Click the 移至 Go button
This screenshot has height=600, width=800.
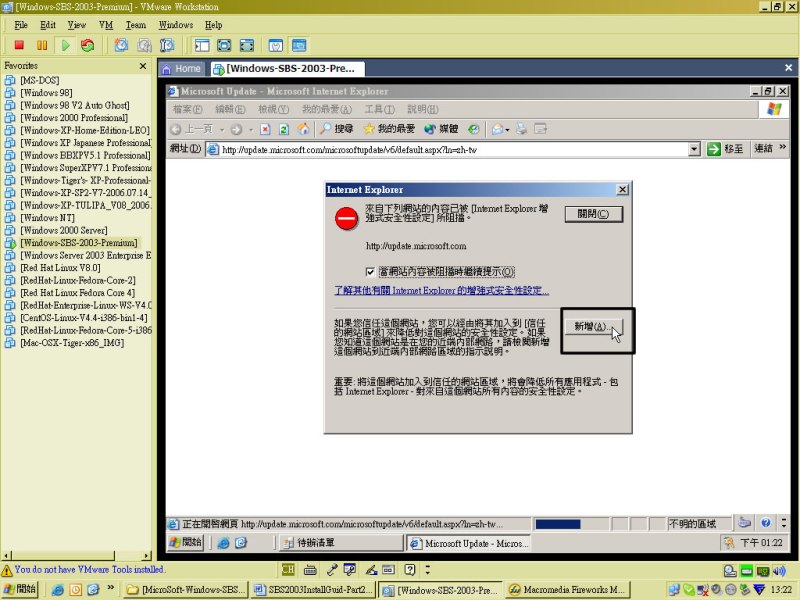pyautogui.click(x=725, y=149)
